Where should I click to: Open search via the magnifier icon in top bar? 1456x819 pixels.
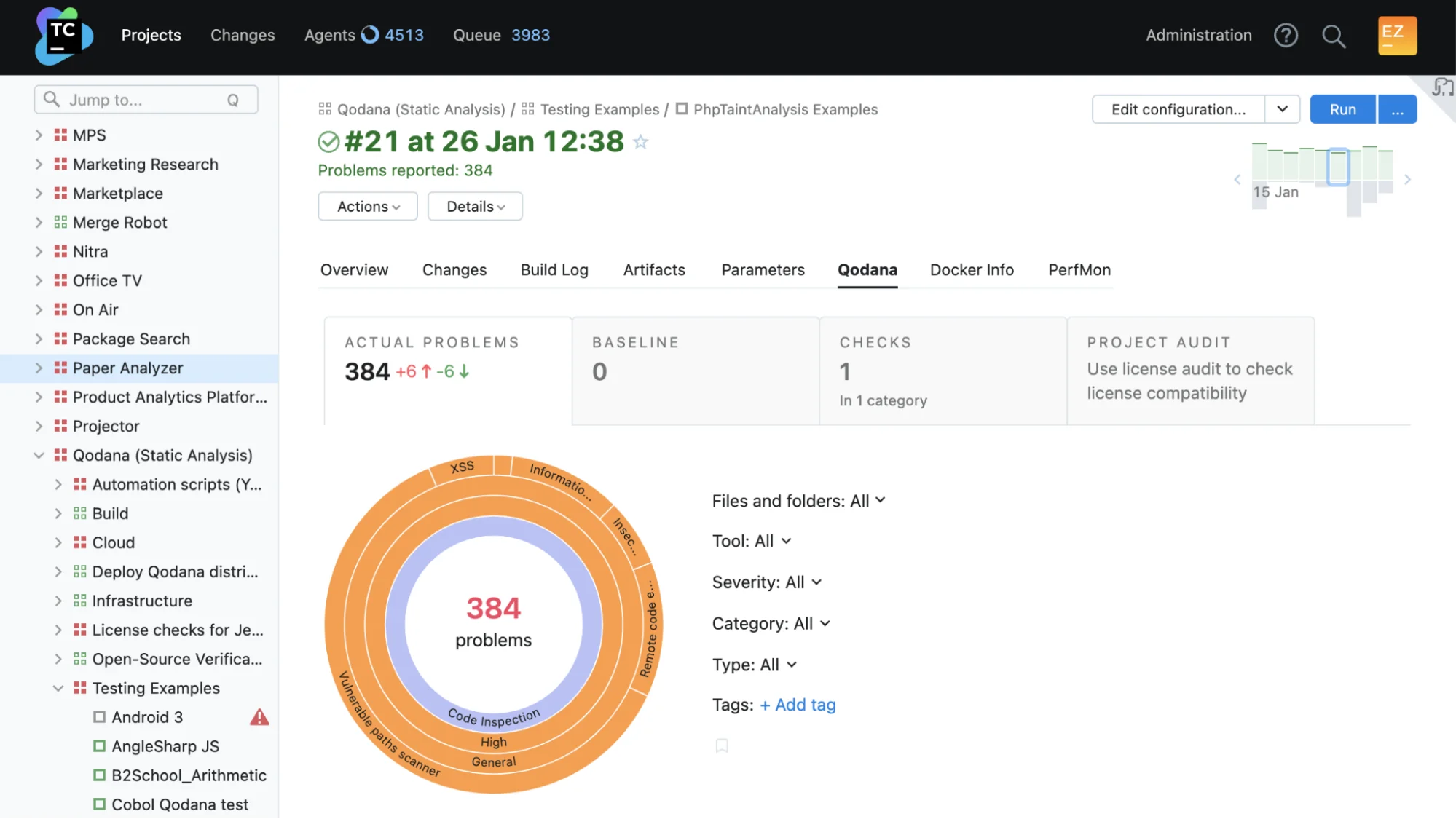click(1333, 36)
